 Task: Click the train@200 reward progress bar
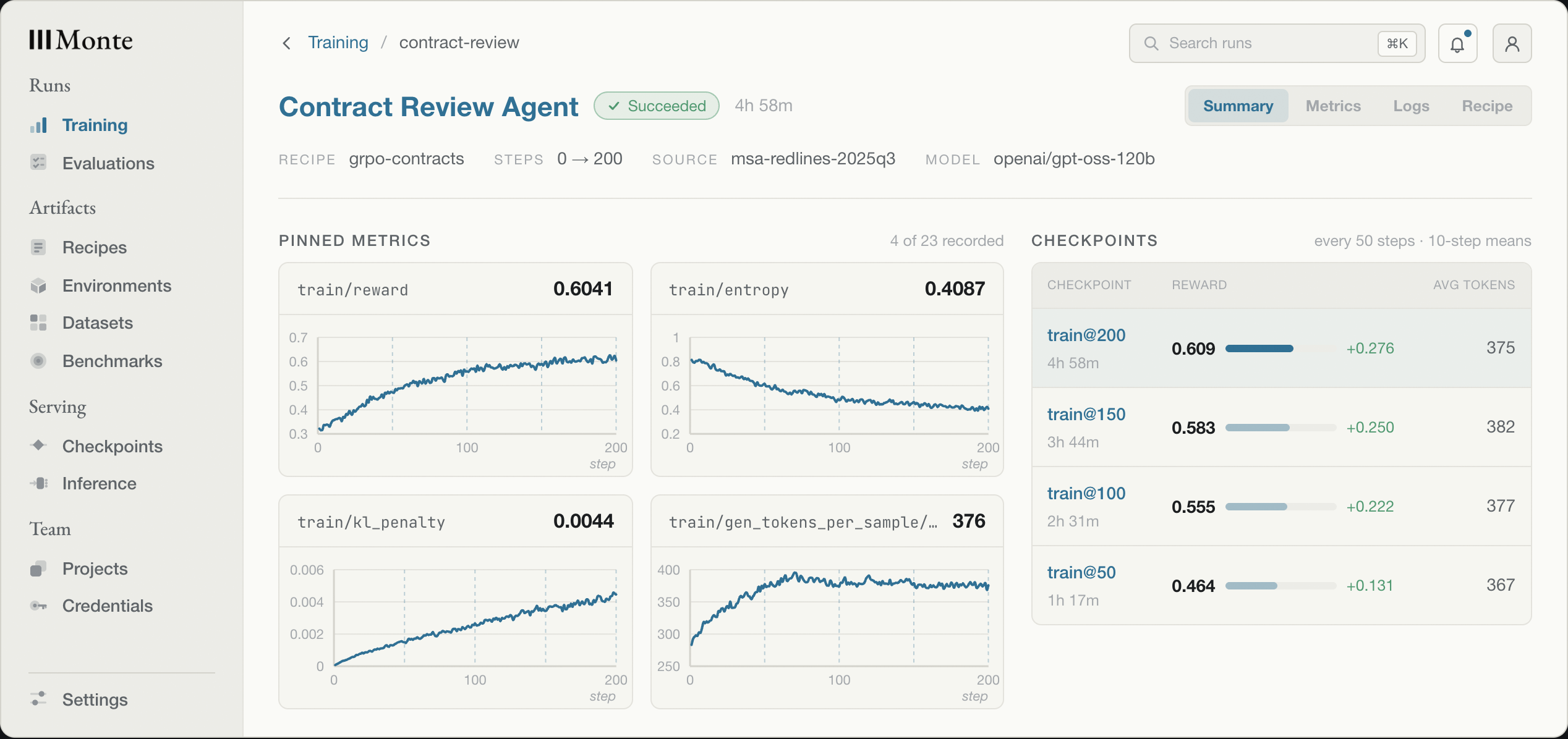(x=1281, y=348)
